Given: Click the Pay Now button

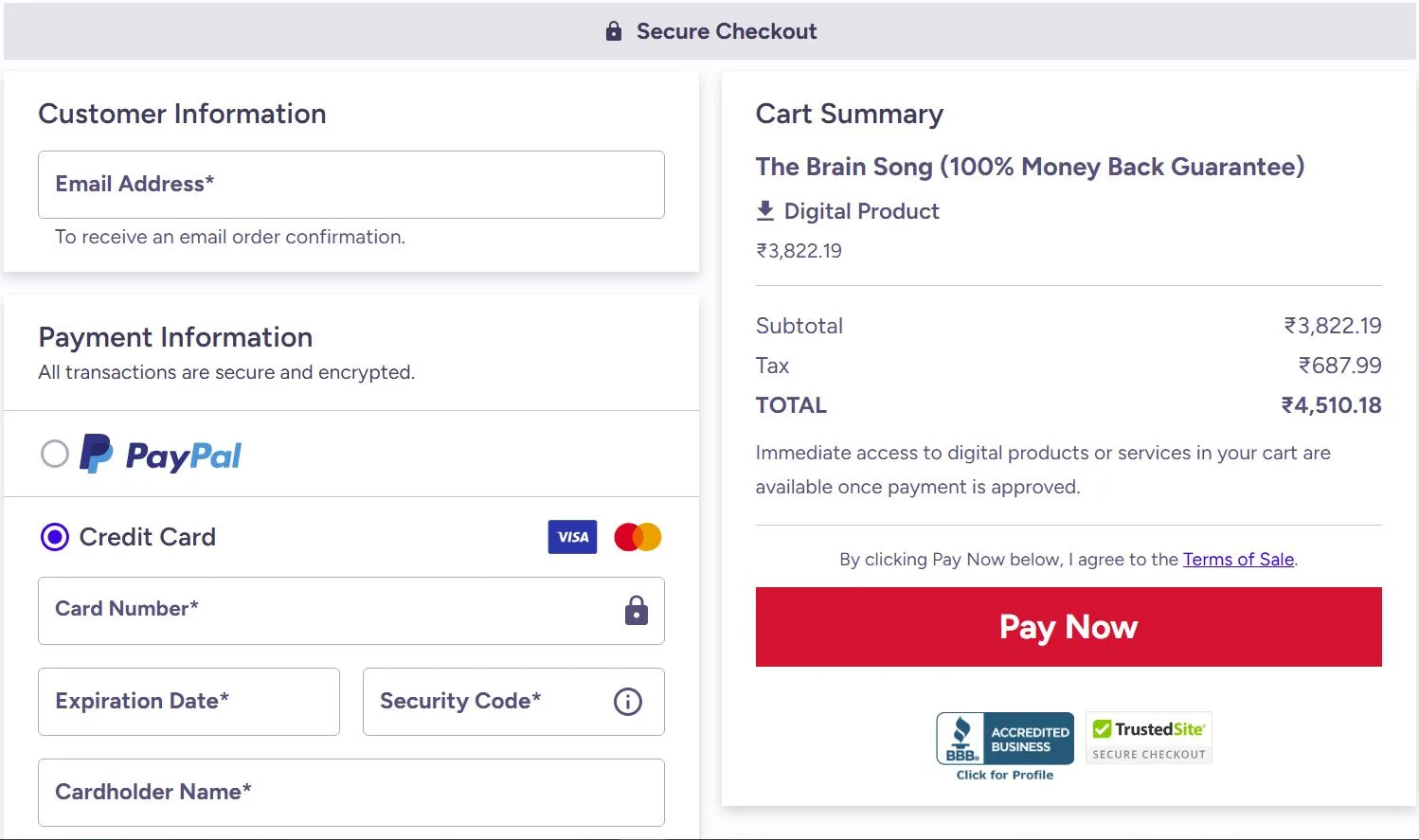Looking at the screenshot, I should (1068, 627).
